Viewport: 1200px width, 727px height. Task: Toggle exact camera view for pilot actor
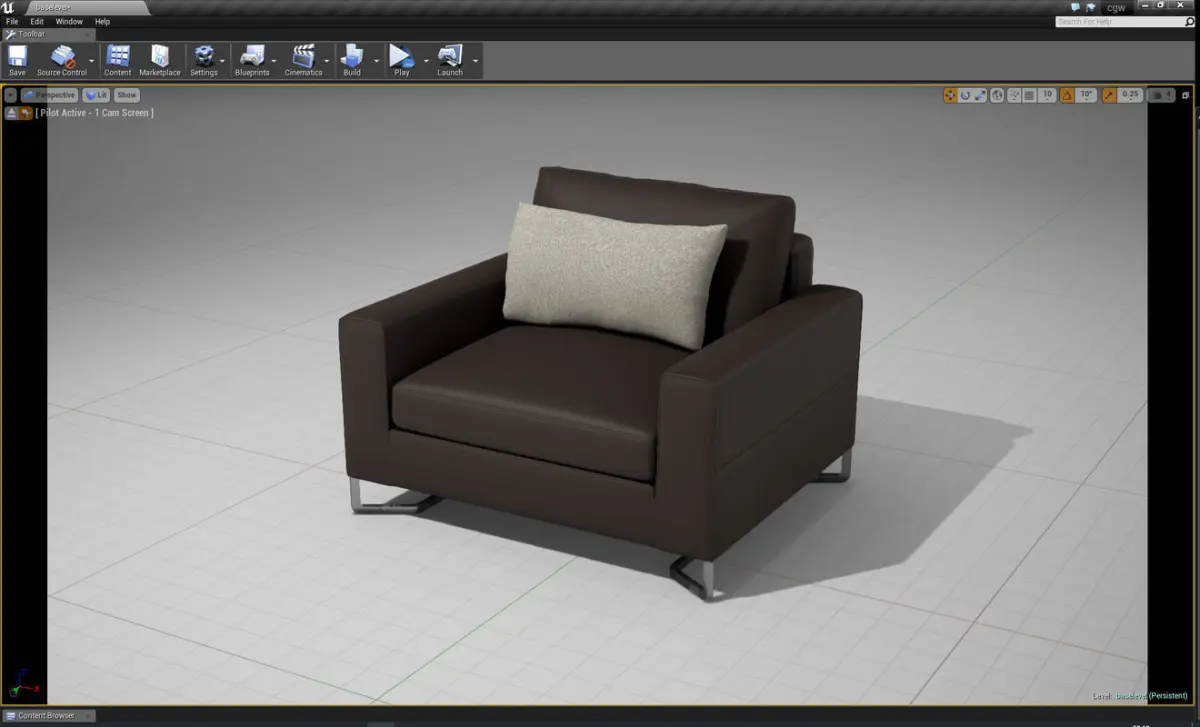coord(26,113)
